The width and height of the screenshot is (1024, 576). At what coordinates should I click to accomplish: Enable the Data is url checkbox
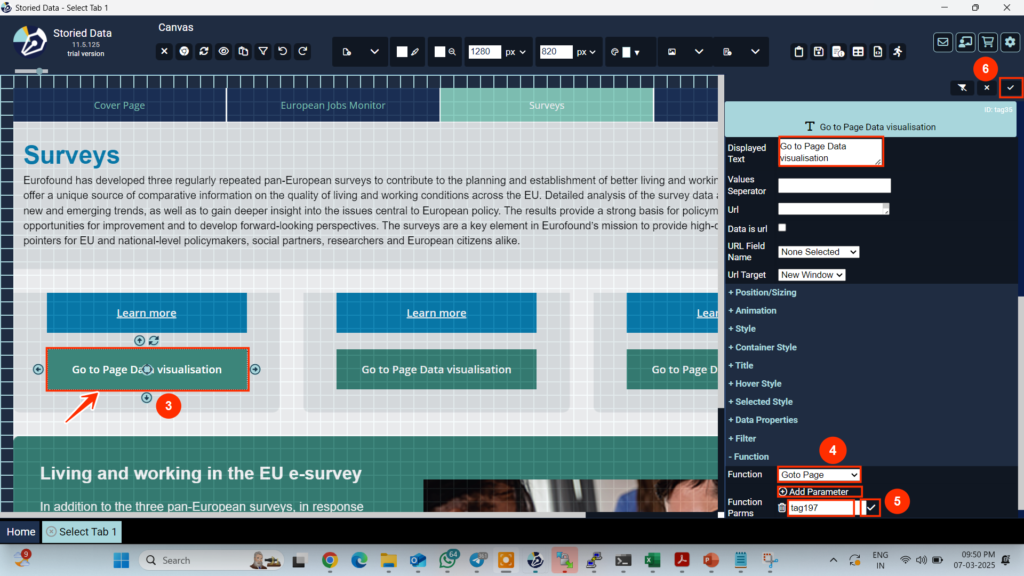point(782,228)
